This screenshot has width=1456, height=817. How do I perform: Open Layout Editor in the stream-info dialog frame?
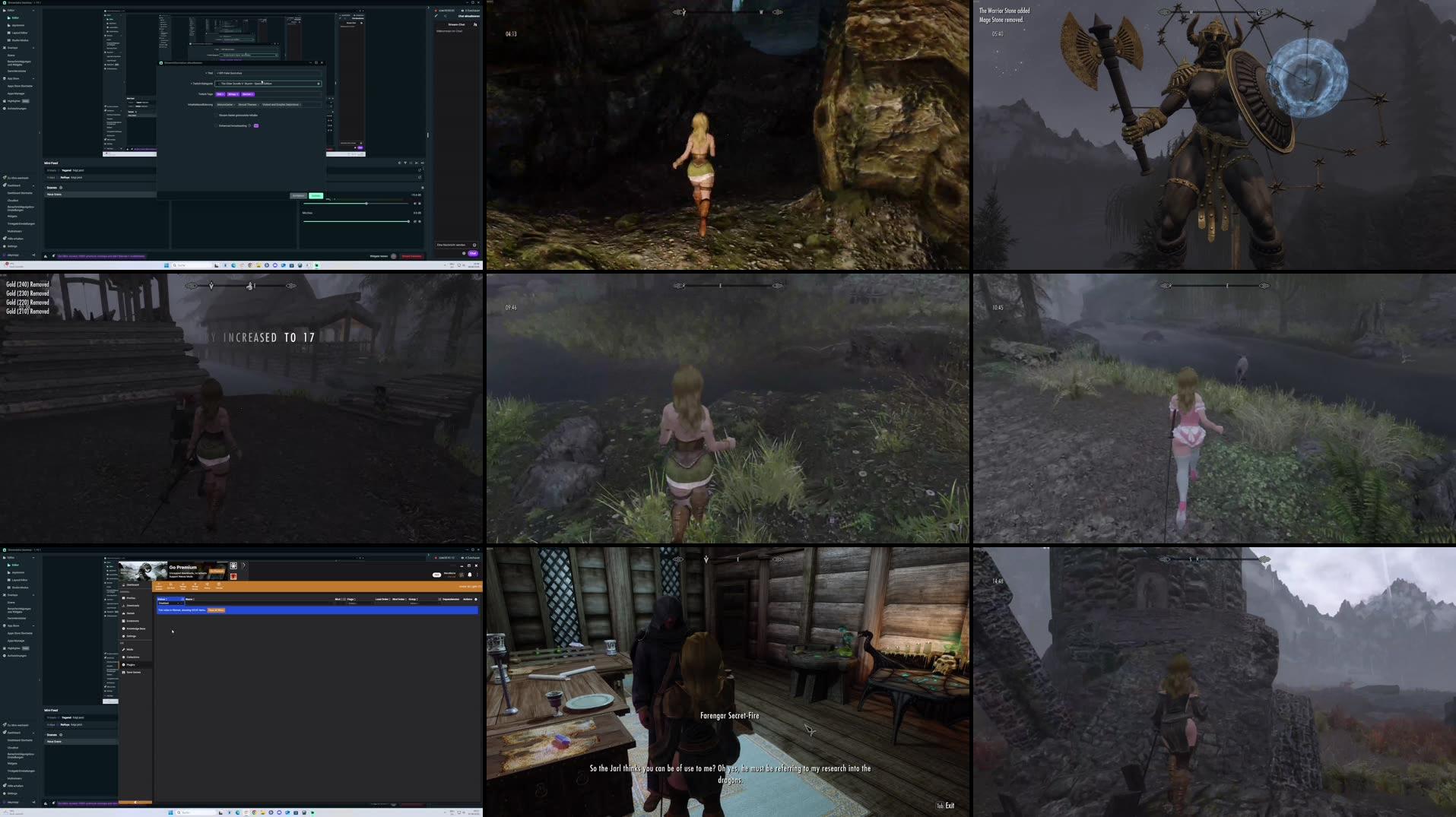pyautogui.click(x=20, y=33)
